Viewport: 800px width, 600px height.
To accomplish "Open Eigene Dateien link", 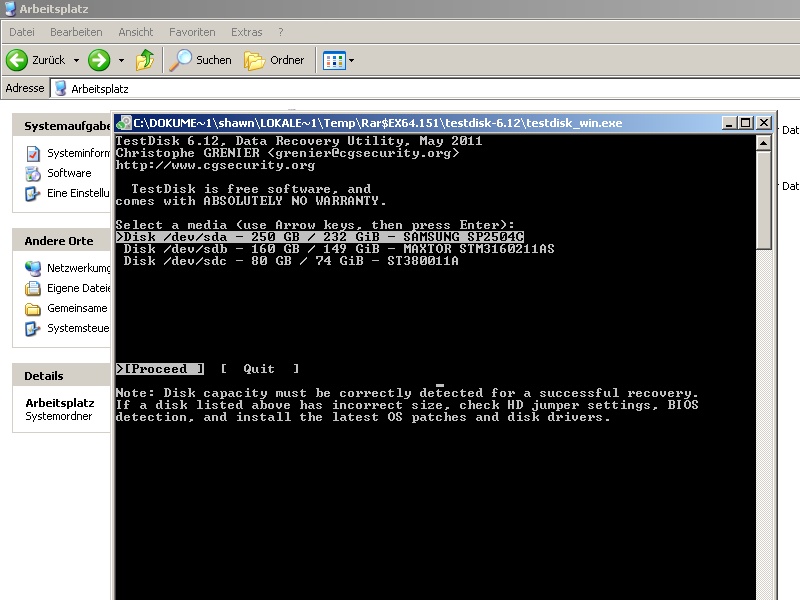I will (x=79, y=288).
